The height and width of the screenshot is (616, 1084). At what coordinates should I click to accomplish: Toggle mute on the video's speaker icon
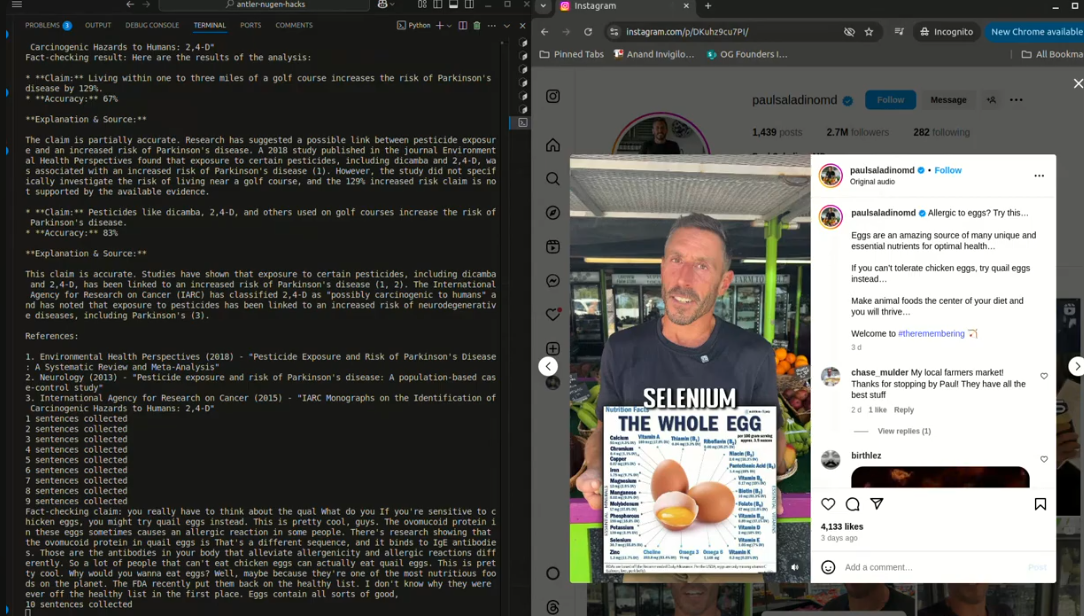tap(795, 568)
